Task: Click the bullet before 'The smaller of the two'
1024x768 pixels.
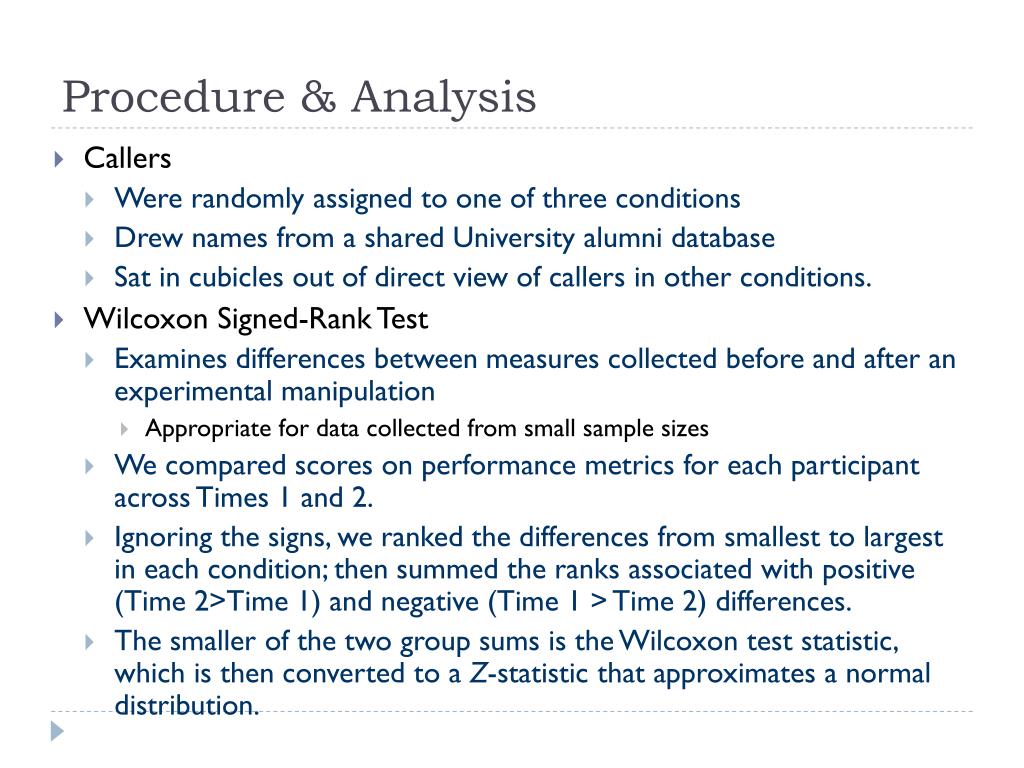Action: coord(89,642)
